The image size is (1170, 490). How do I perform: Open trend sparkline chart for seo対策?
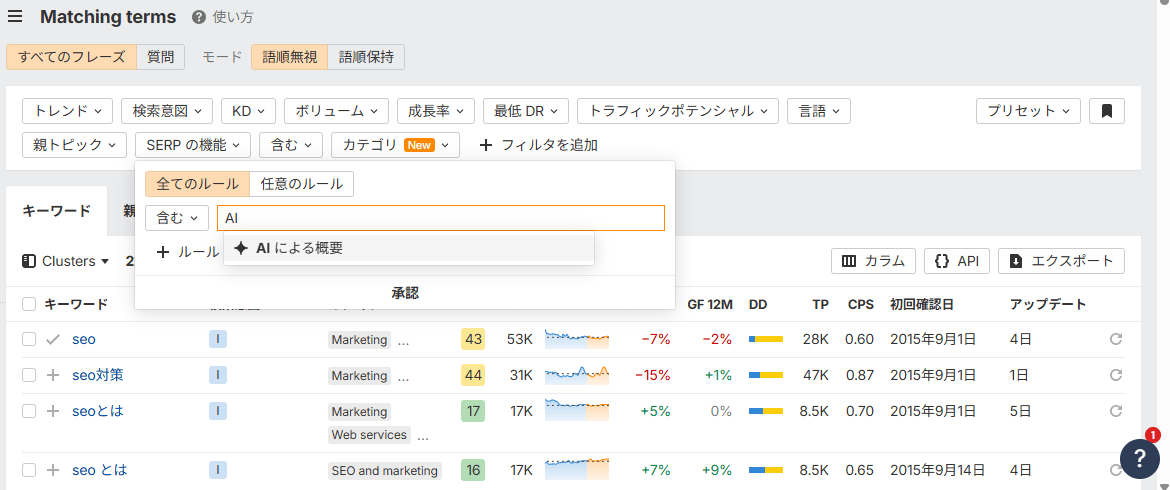coord(577,374)
